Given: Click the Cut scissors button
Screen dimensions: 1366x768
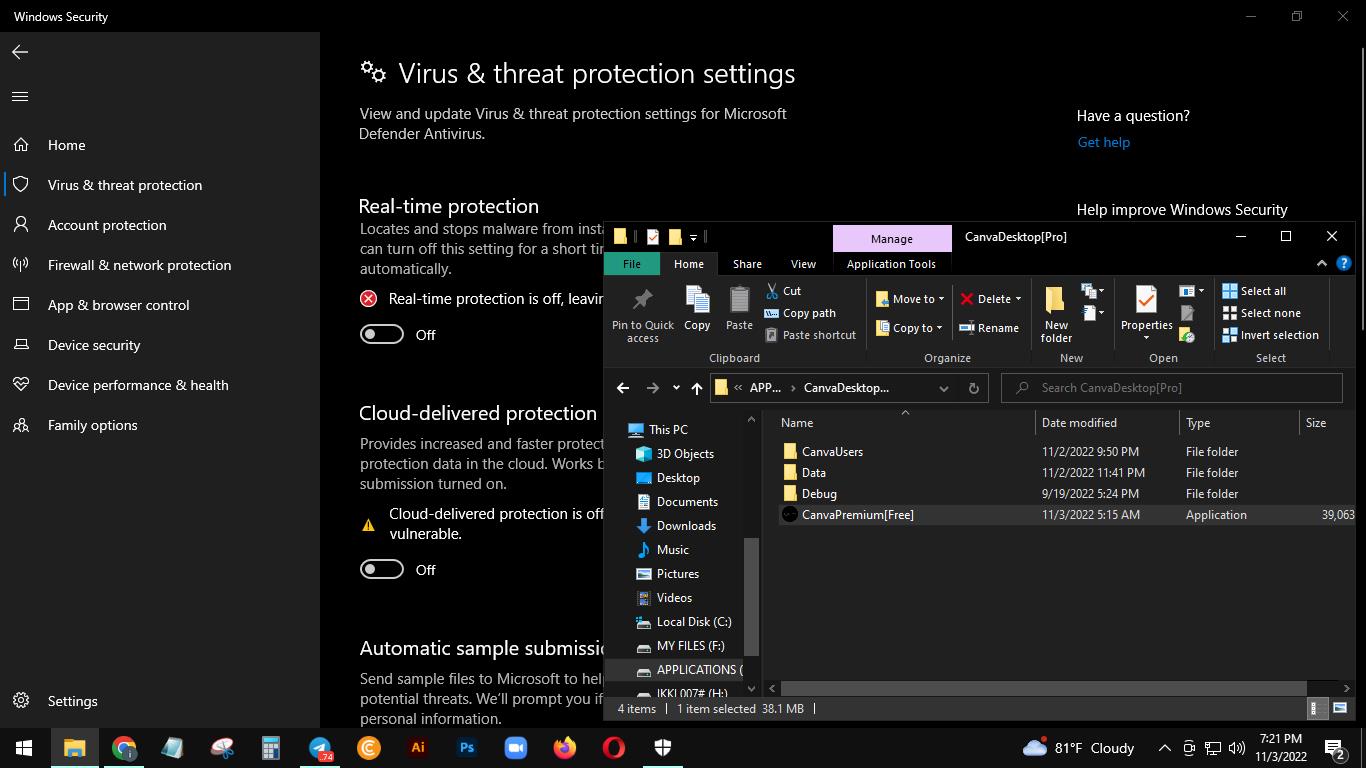Looking at the screenshot, I should pyautogui.click(x=783, y=291).
